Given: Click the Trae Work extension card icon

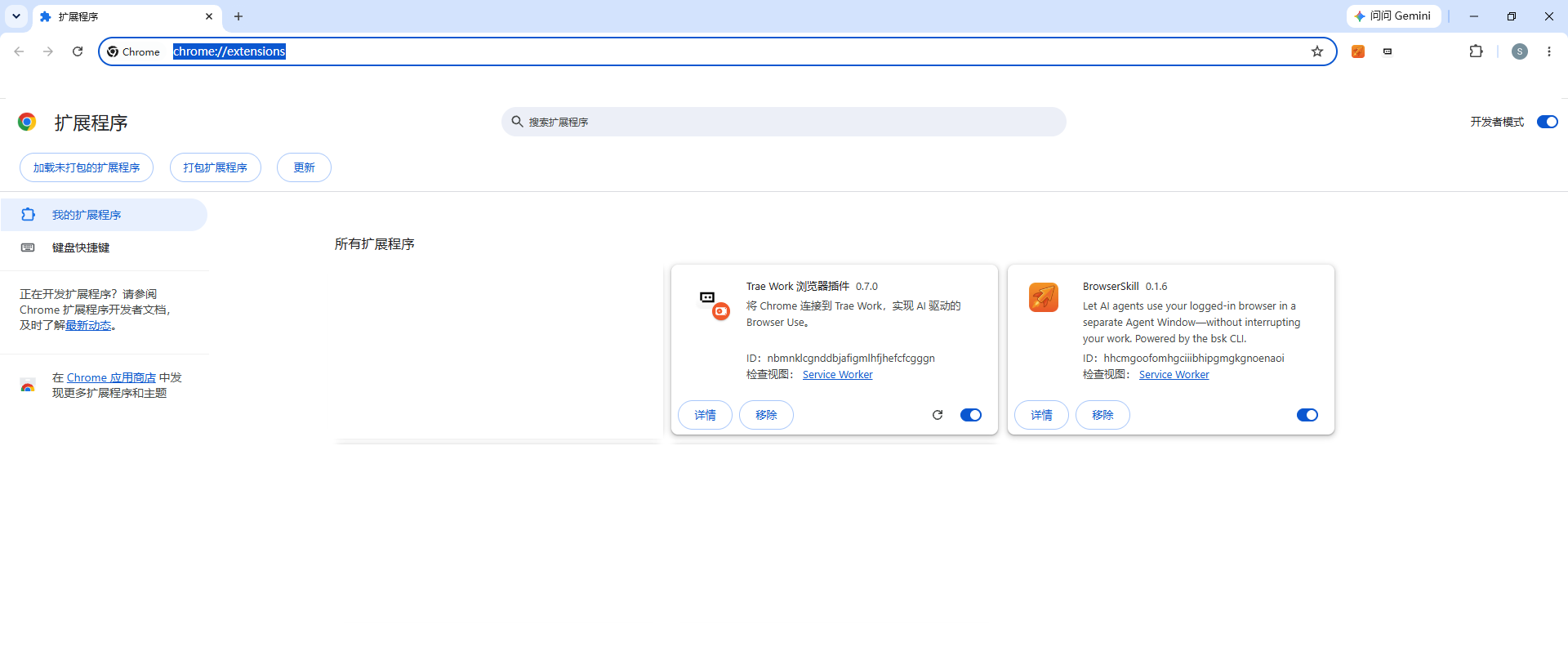Looking at the screenshot, I should tap(714, 305).
